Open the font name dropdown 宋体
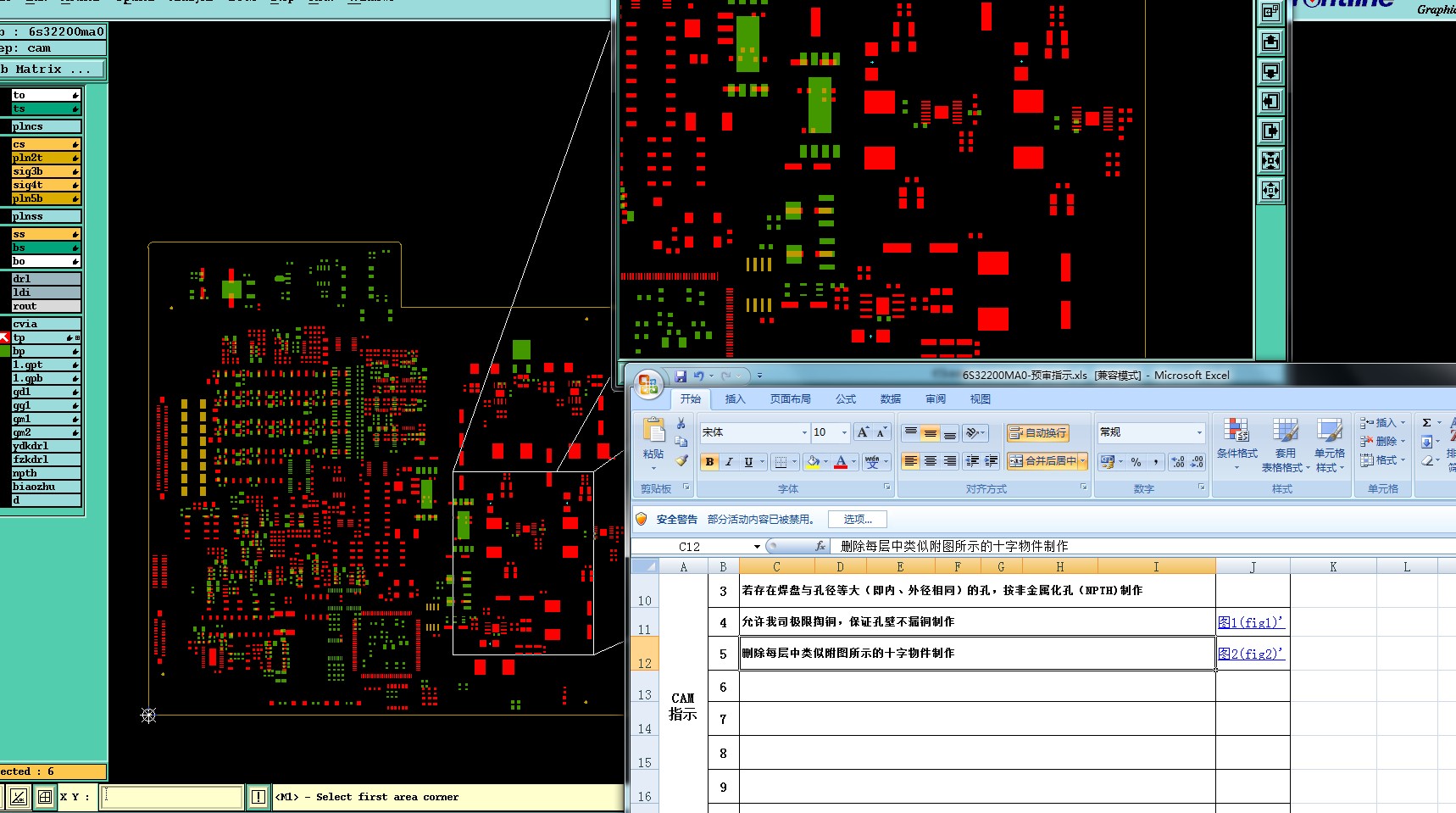 coord(804,433)
